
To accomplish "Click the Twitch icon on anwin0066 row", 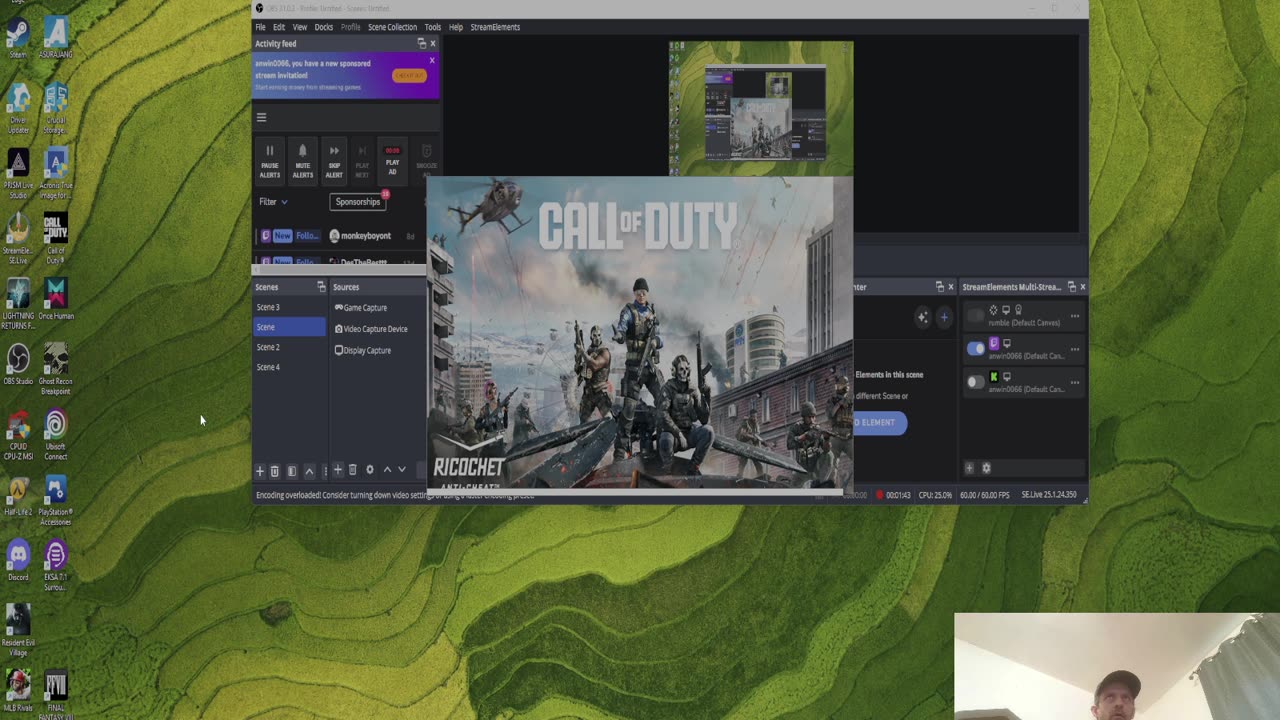I will point(994,343).
